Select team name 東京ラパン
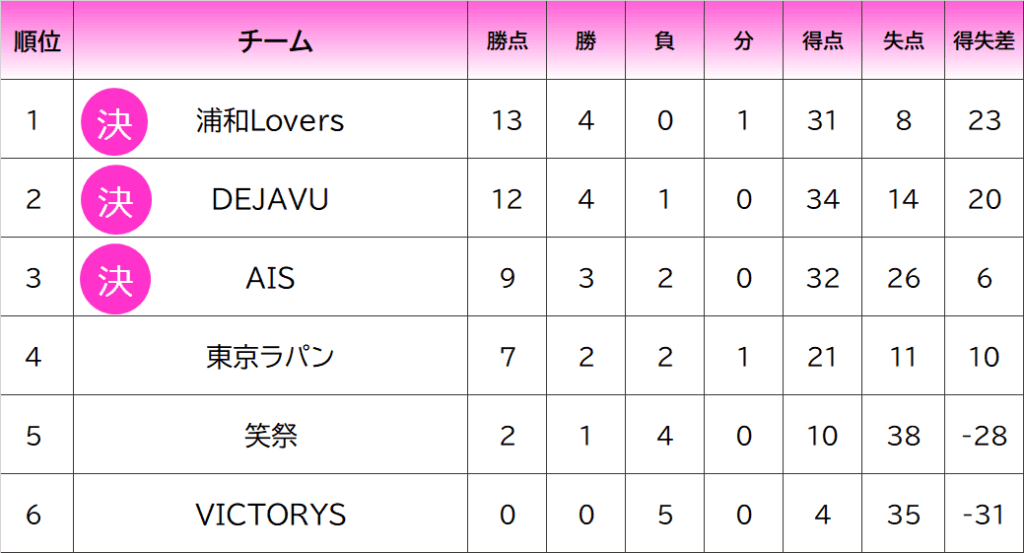The image size is (1024, 553). coord(270,356)
